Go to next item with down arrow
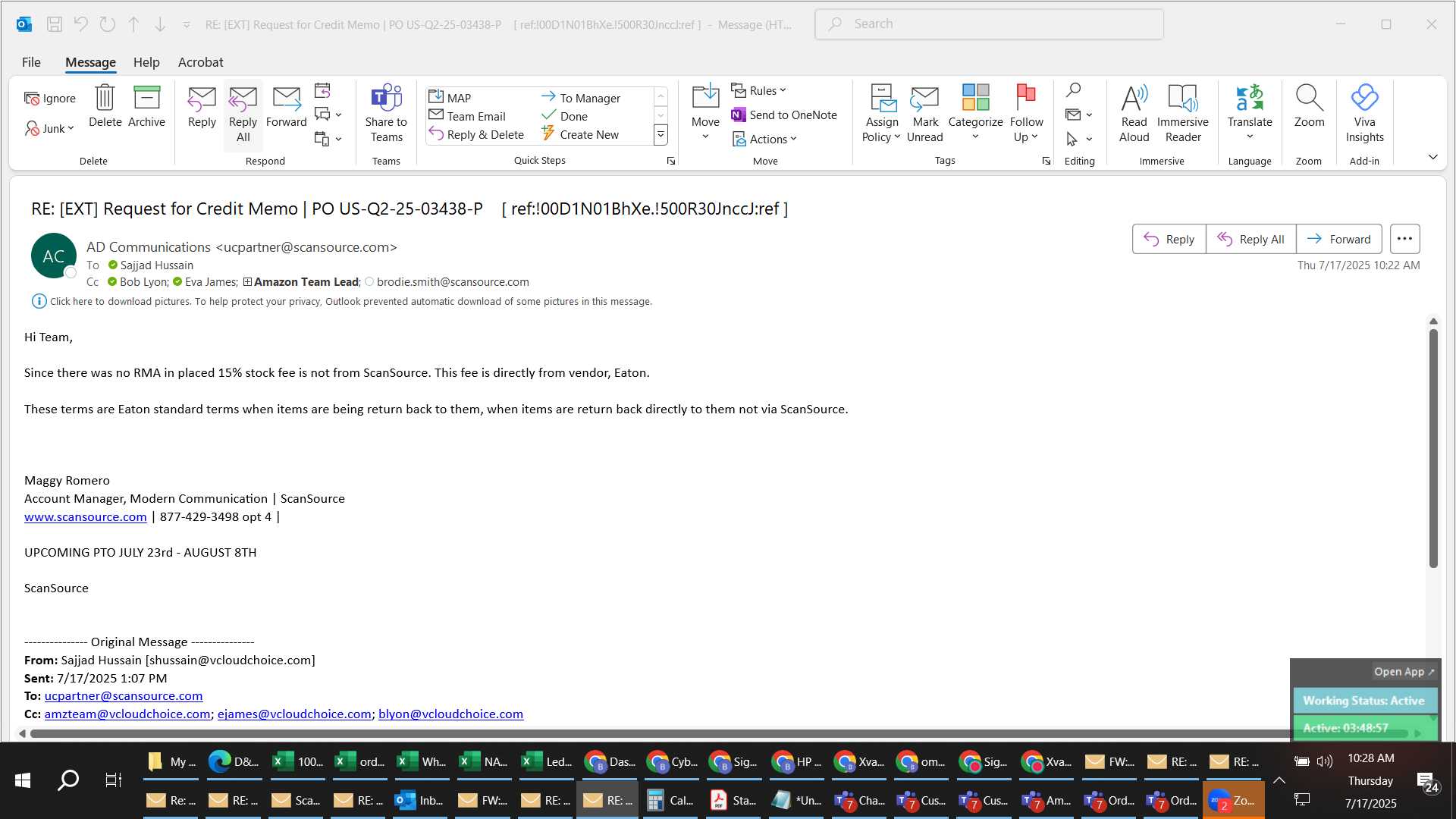The width and height of the screenshot is (1456, 819). click(x=160, y=24)
